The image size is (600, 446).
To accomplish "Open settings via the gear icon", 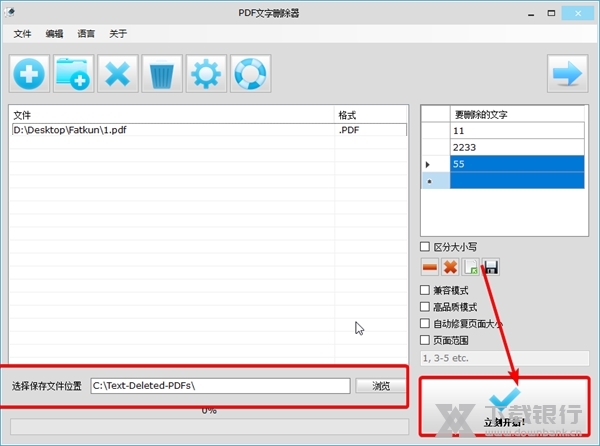I will tap(206, 73).
